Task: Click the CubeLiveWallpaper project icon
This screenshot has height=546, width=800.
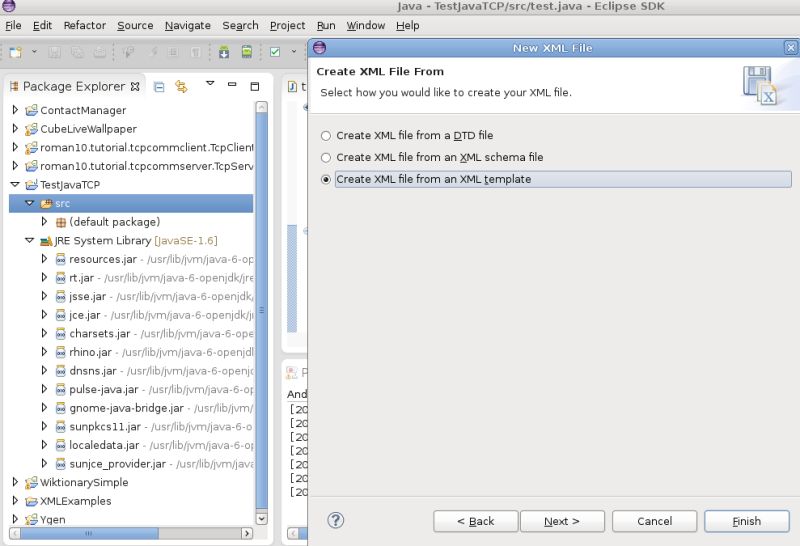Action: tap(32, 129)
